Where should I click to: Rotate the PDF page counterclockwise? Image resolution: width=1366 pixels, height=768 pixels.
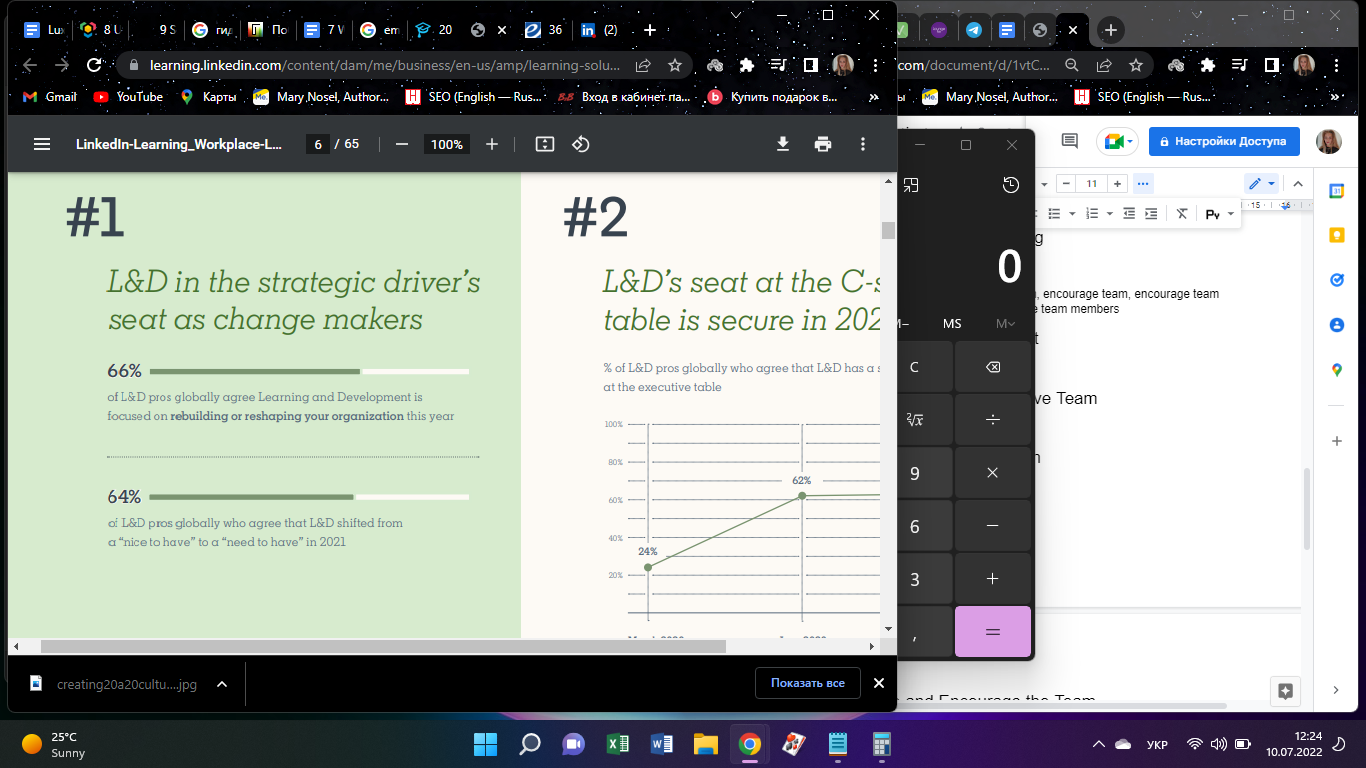[x=581, y=144]
